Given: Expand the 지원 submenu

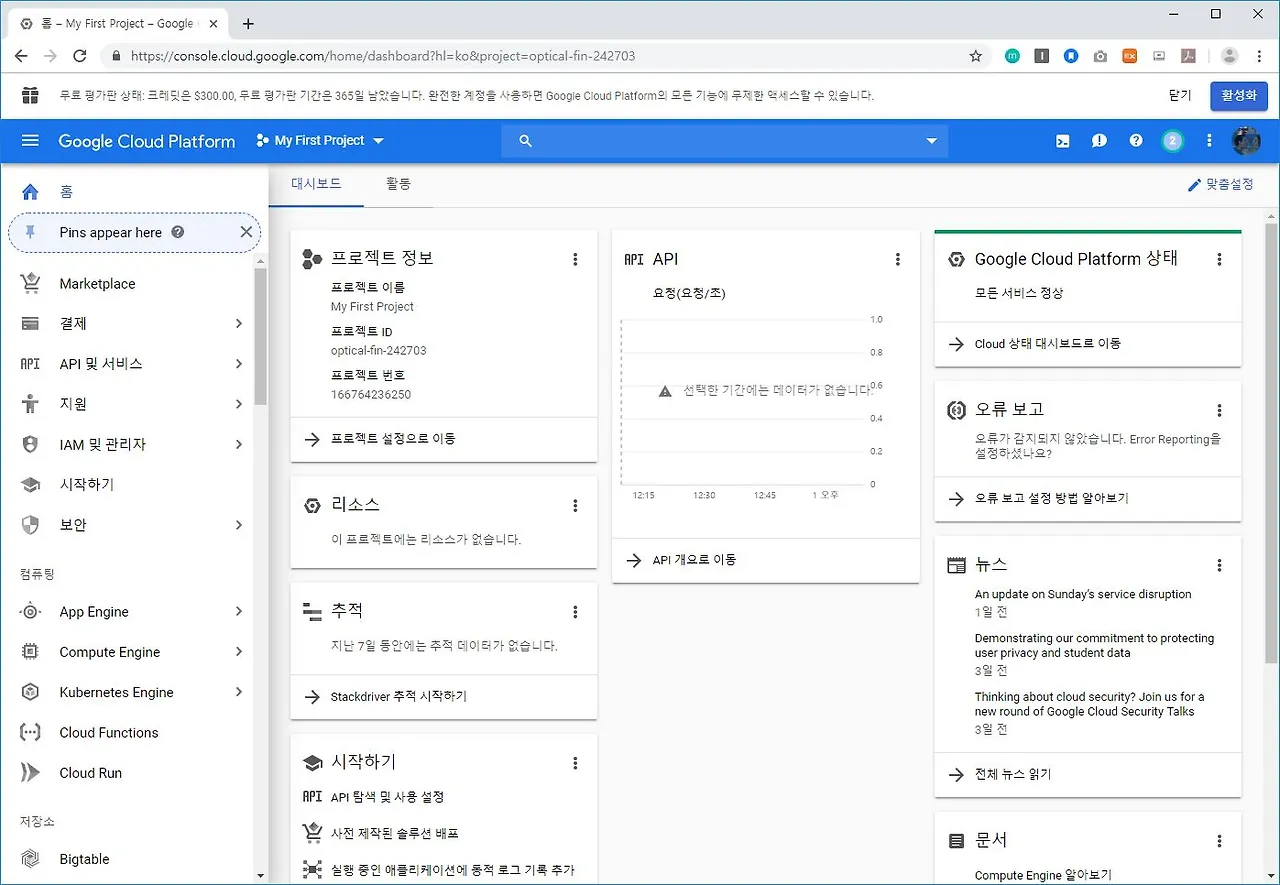Looking at the screenshot, I should 239,404.
